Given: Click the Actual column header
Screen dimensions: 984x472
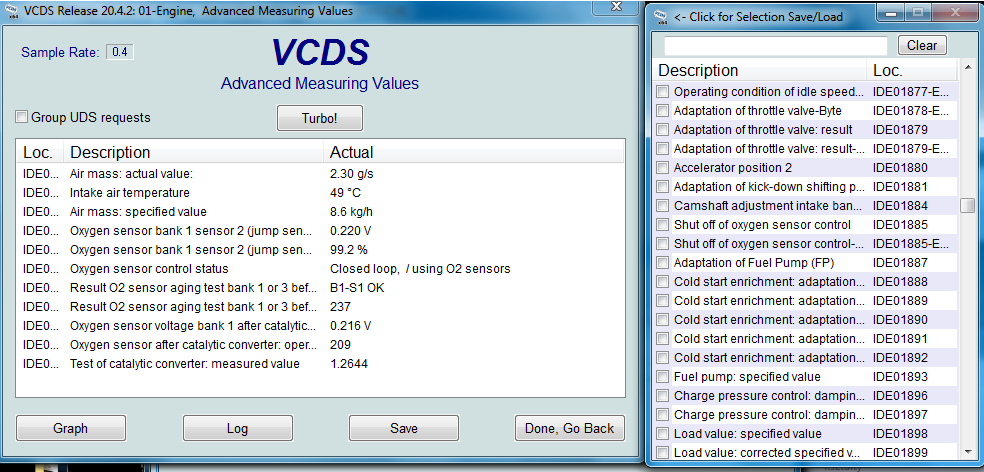Looking at the screenshot, I should pos(474,153).
